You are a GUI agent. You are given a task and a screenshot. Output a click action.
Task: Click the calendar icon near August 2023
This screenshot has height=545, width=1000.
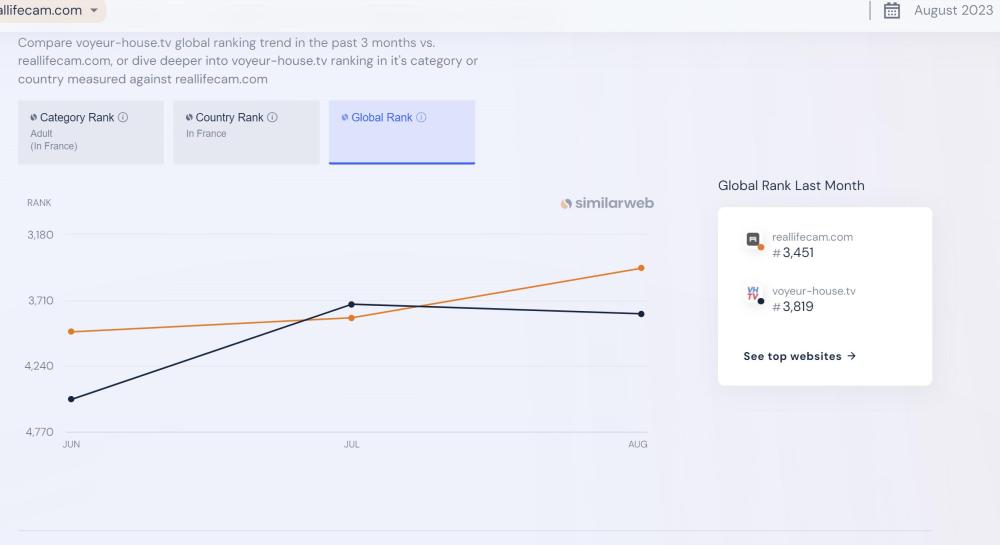(893, 11)
